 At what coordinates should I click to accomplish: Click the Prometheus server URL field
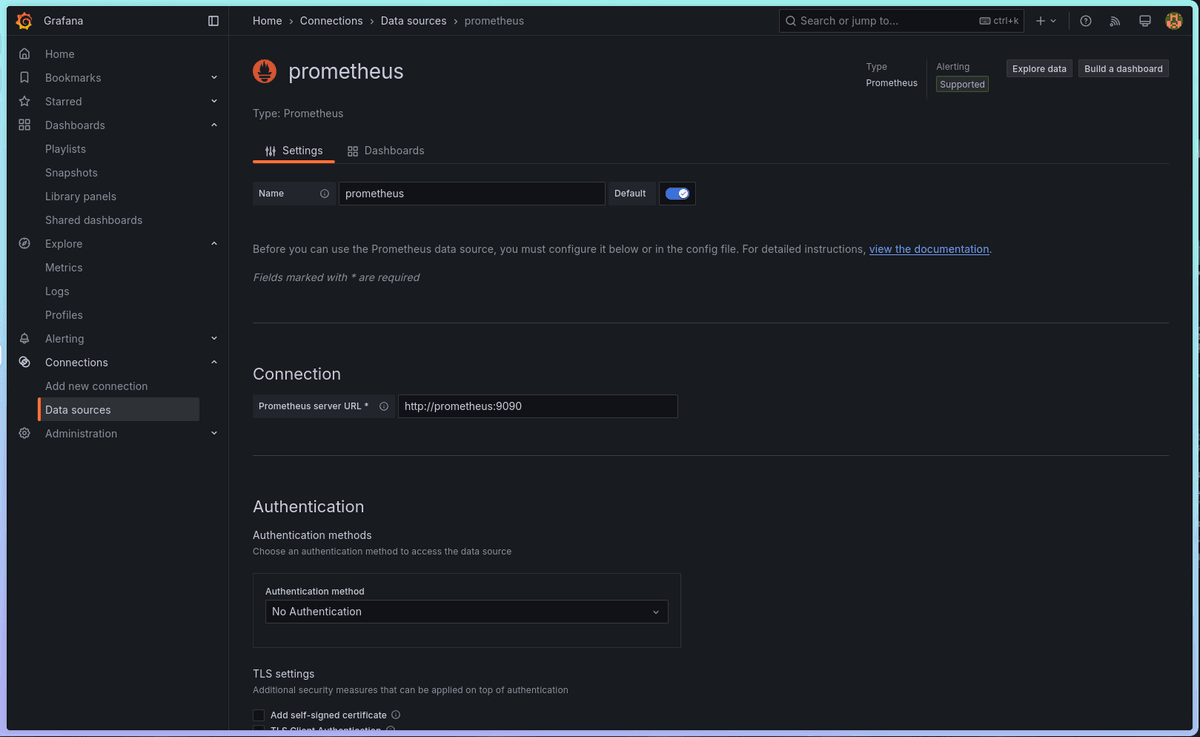[x=538, y=406]
